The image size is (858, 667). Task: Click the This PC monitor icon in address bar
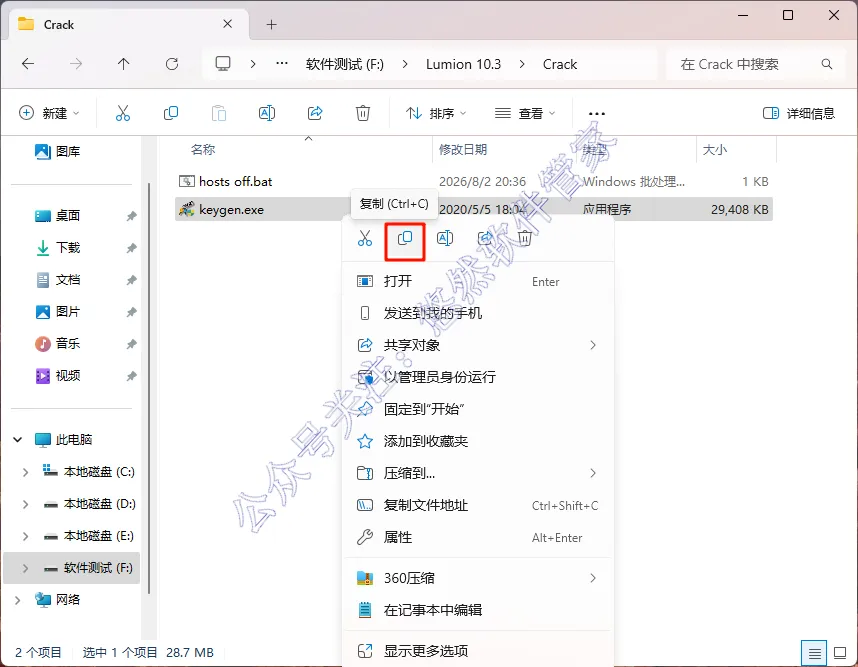[223, 64]
